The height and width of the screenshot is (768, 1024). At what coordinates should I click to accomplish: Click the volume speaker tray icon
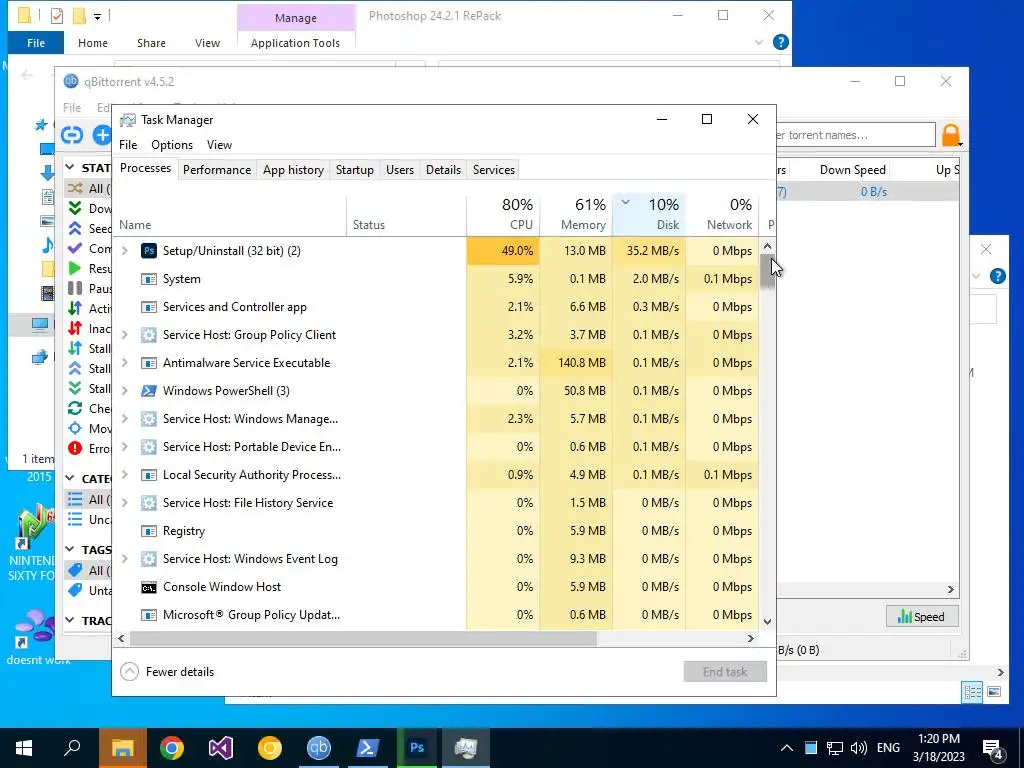point(859,748)
